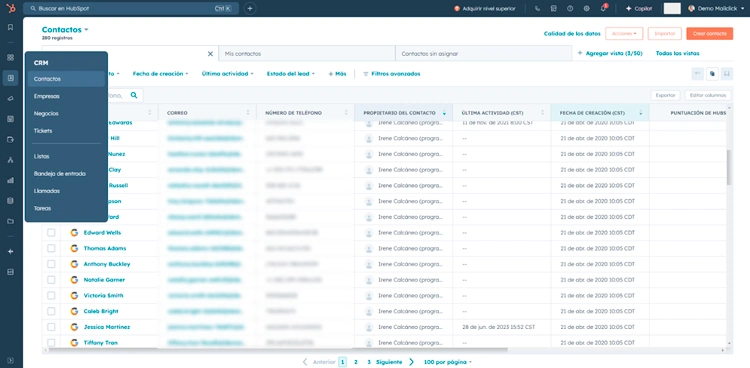Screen dimensions: 750x368
Task: Click the vertical table scrollbar thumb
Action: pyautogui.click(x=729, y=167)
